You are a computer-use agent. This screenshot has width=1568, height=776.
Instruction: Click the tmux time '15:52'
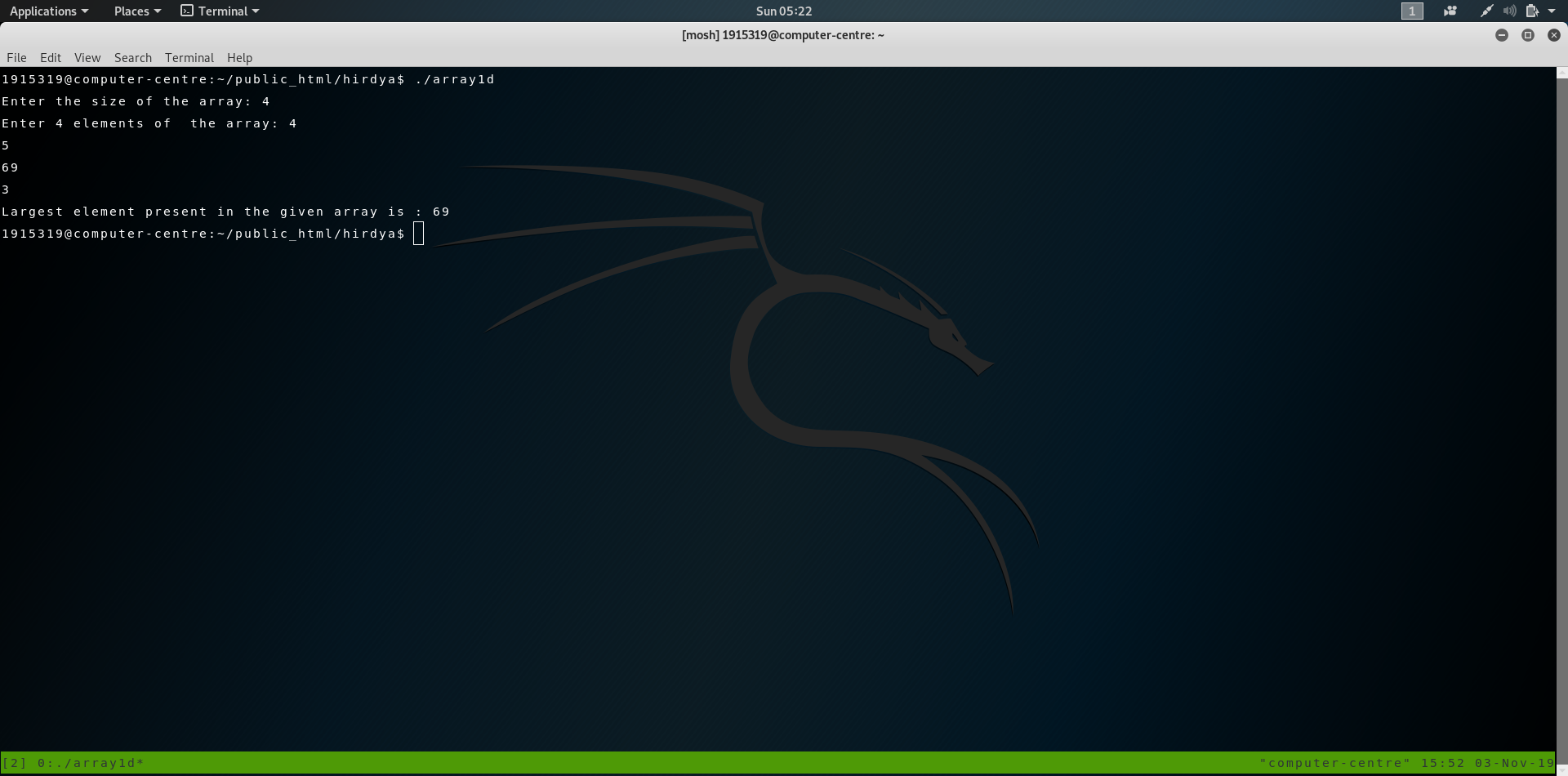1443,763
